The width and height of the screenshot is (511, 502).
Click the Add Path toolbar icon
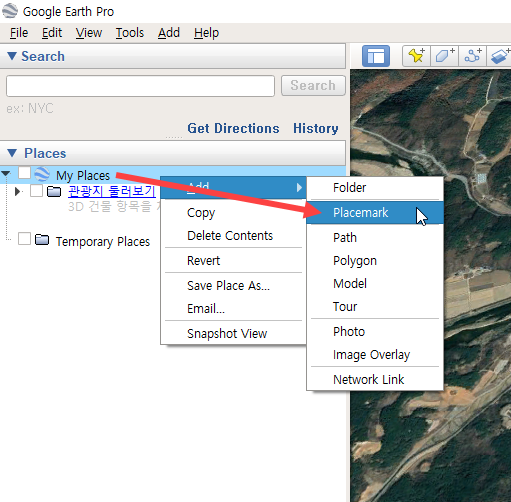click(473, 56)
